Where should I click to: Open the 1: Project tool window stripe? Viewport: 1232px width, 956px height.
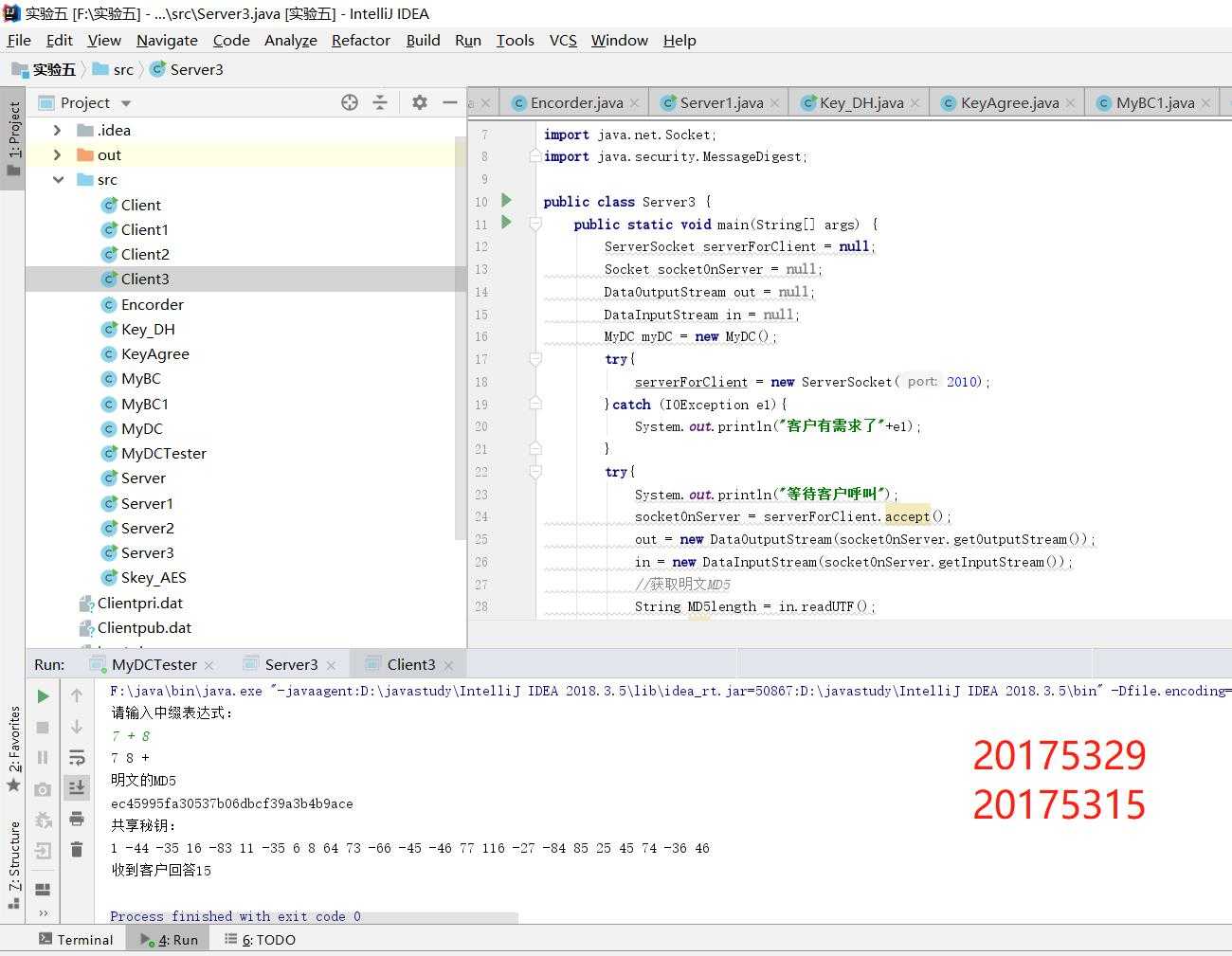[x=13, y=138]
